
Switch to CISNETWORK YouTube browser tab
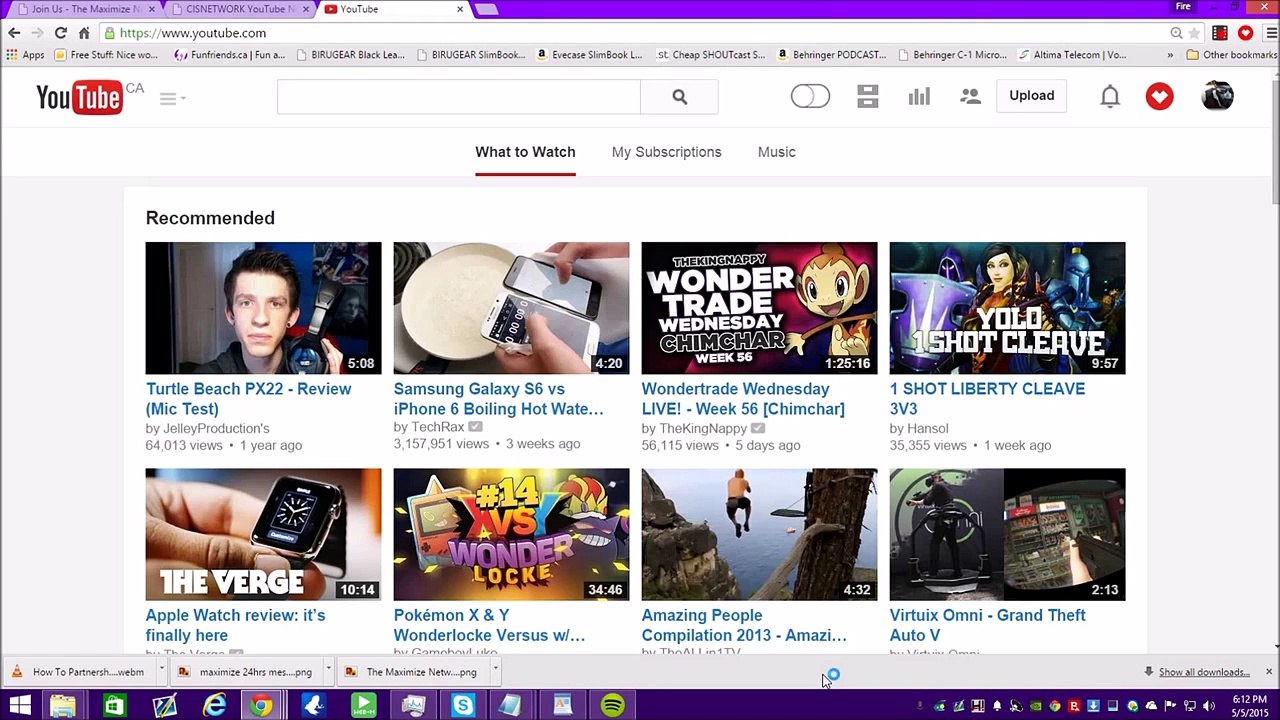pos(240,9)
